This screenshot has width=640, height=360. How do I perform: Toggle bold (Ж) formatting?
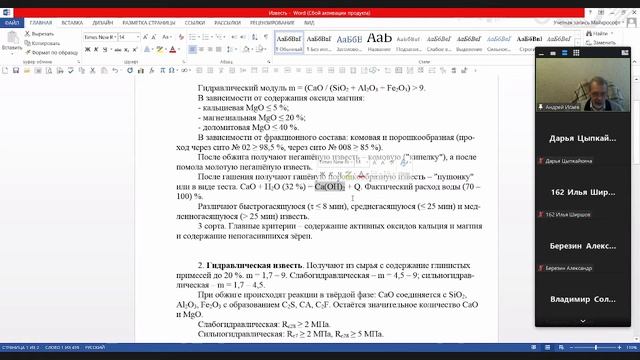[x=87, y=49]
